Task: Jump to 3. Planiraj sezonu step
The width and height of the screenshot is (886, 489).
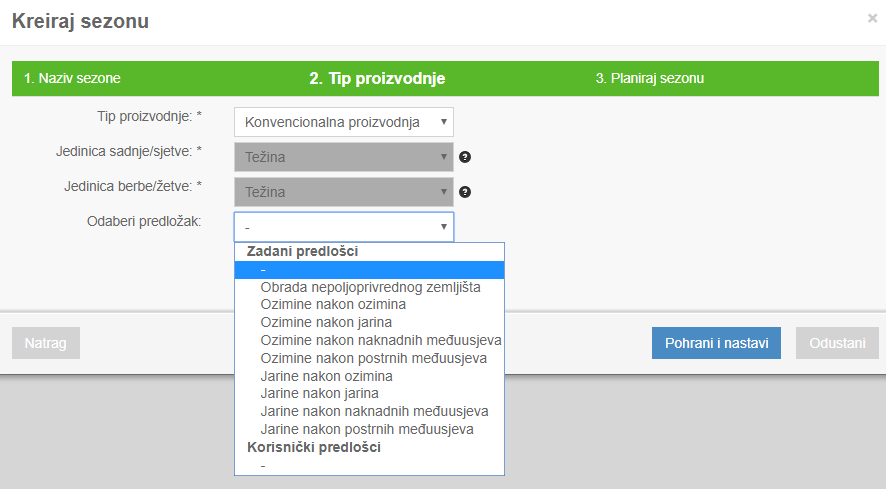Action: click(650, 78)
